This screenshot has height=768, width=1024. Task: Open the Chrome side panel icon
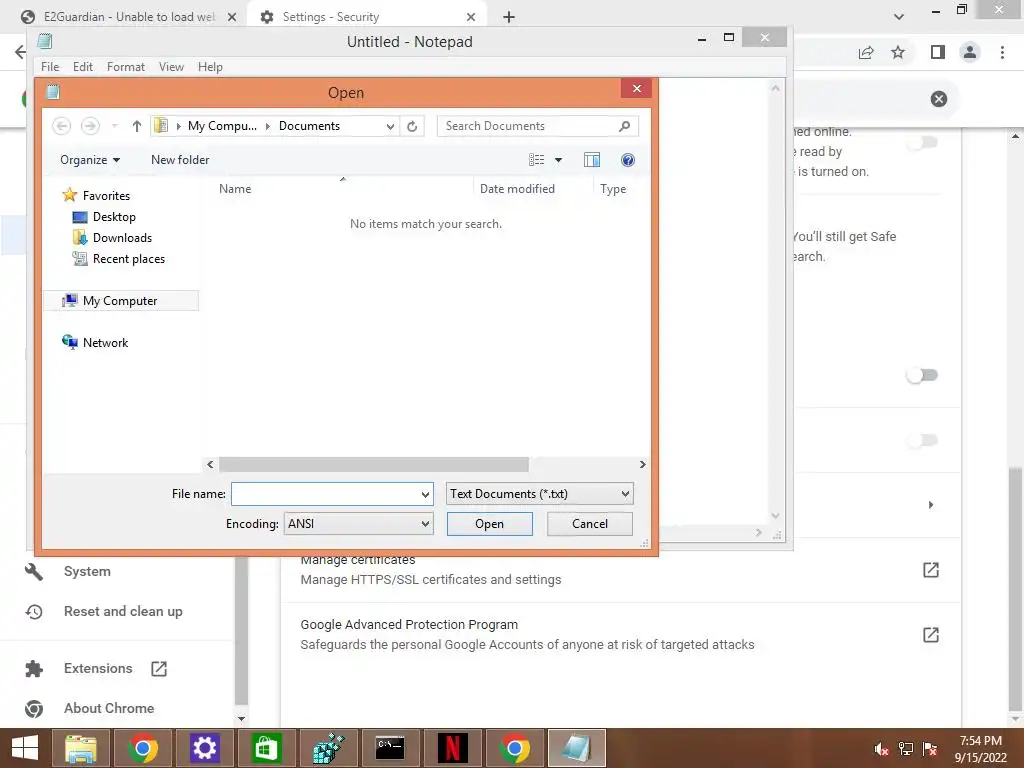tap(938, 52)
